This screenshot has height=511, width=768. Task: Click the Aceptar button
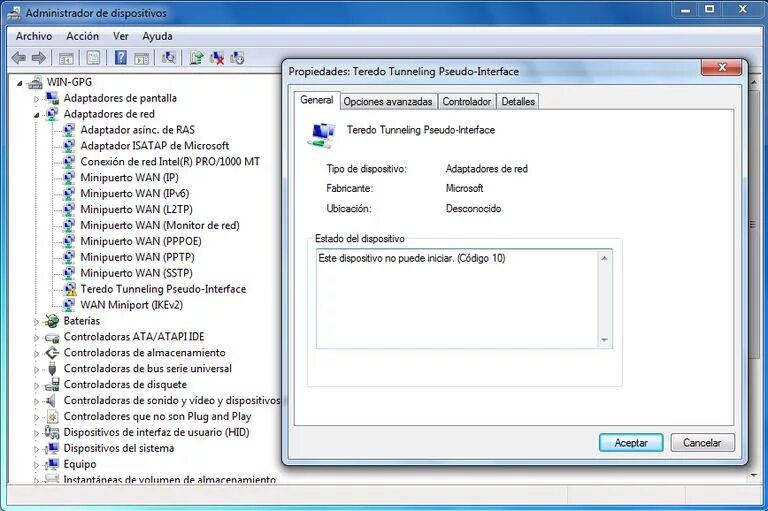coord(631,443)
